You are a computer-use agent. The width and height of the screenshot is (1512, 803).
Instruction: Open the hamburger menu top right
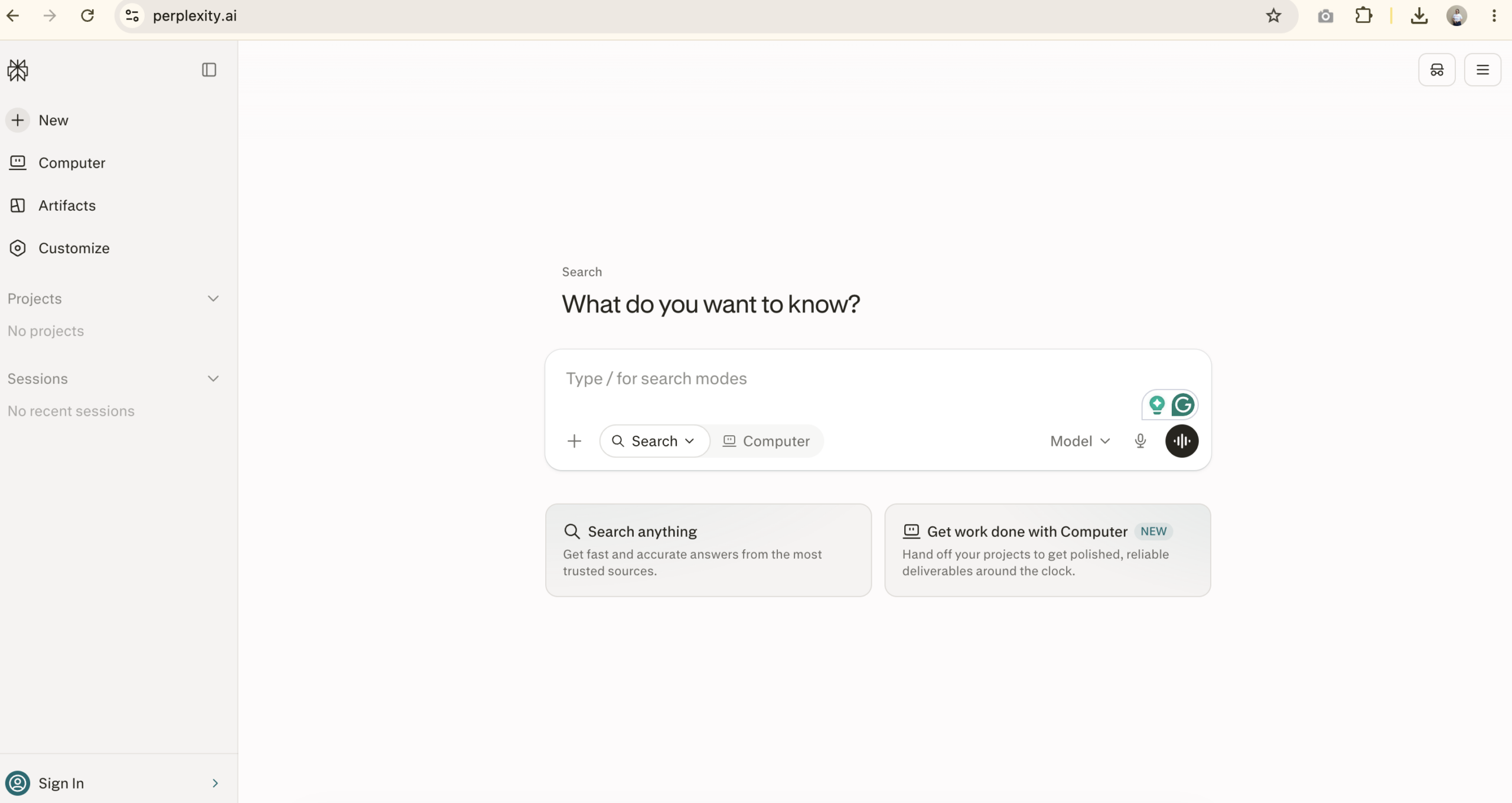pyautogui.click(x=1482, y=70)
